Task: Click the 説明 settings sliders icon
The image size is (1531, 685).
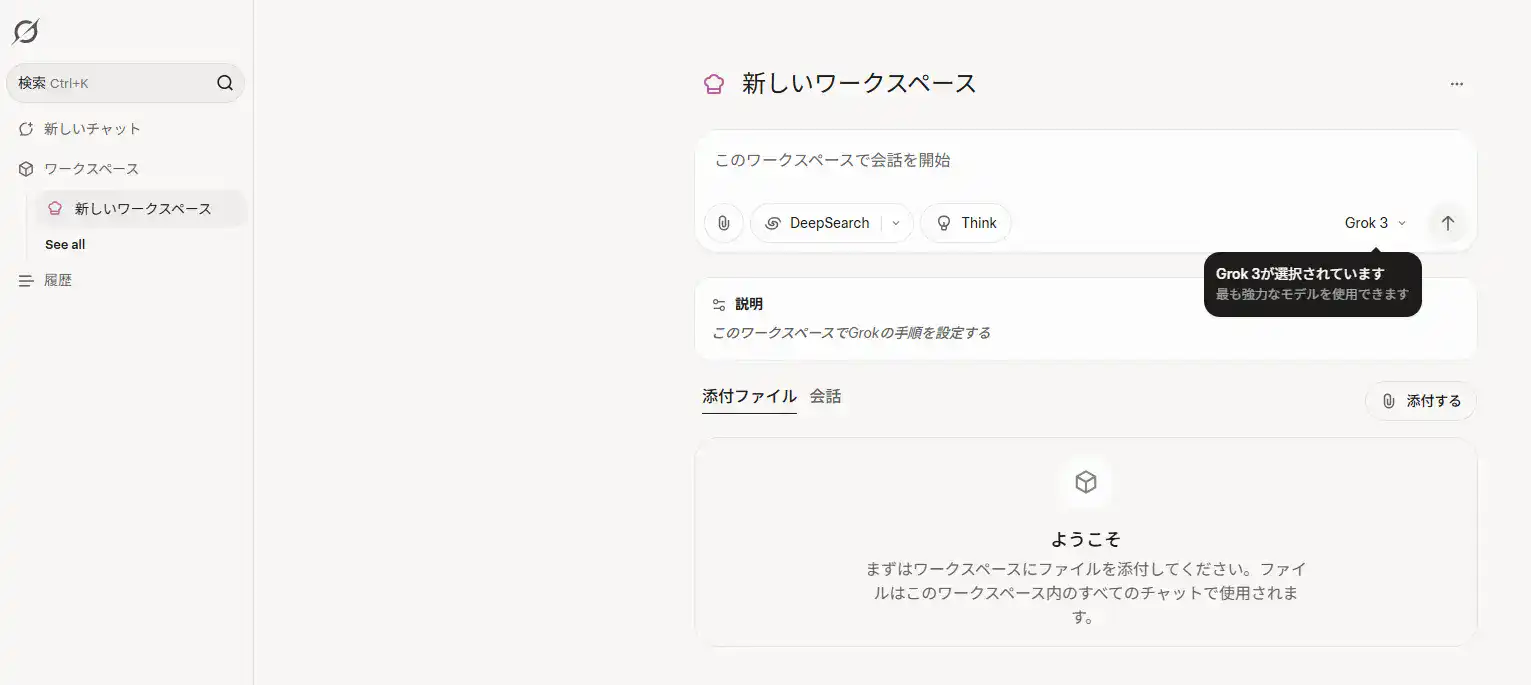Action: point(719,304)
